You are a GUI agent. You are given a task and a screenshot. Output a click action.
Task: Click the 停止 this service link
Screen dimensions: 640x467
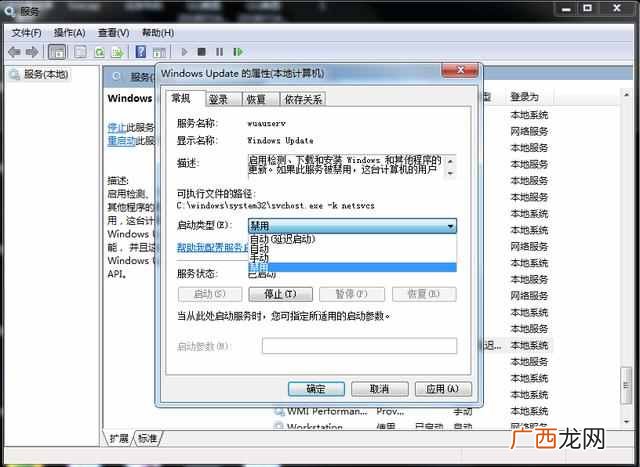pos(117,127)
